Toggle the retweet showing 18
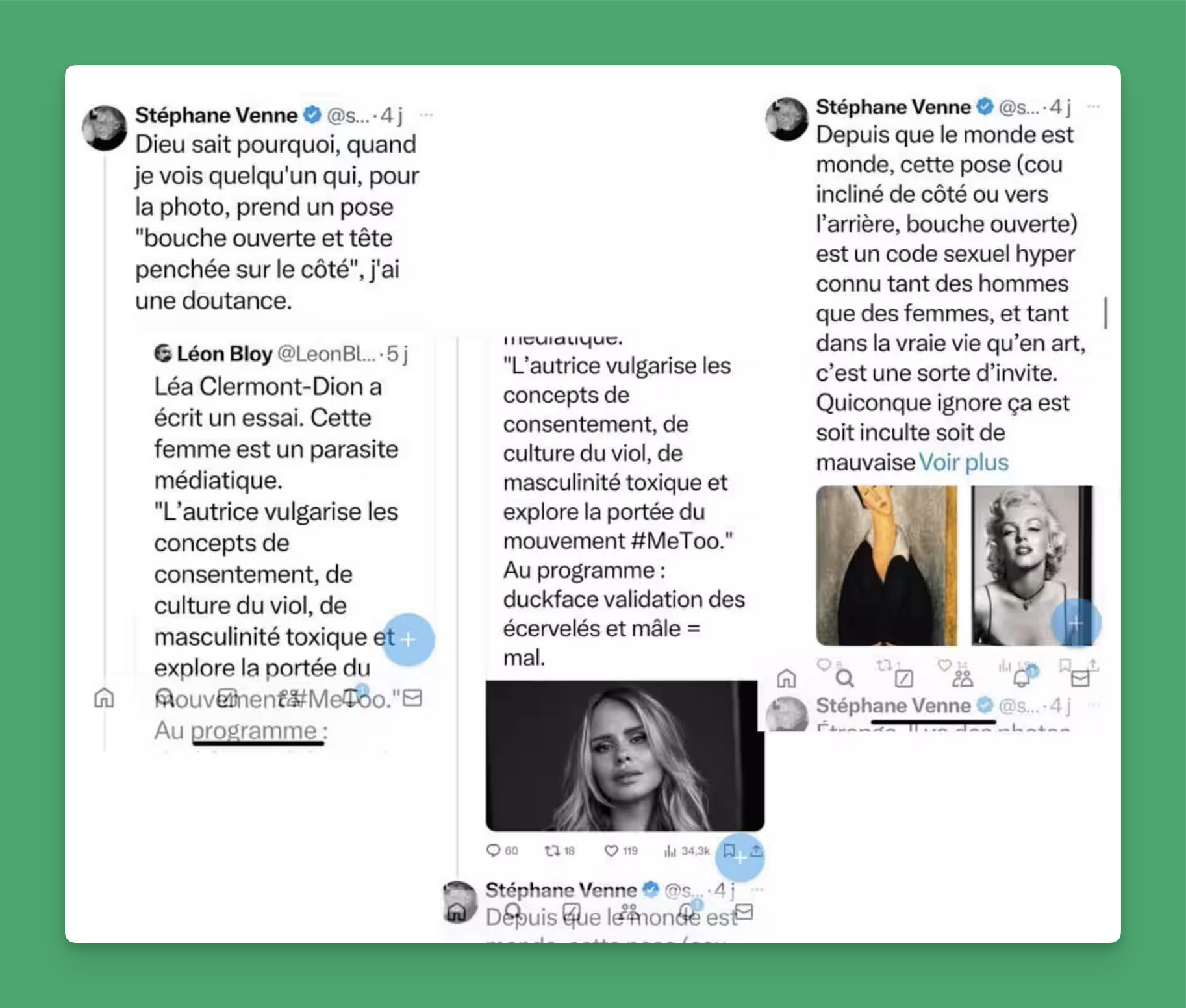Viewport: 1186px width, 1008px height. coord(552,850)
